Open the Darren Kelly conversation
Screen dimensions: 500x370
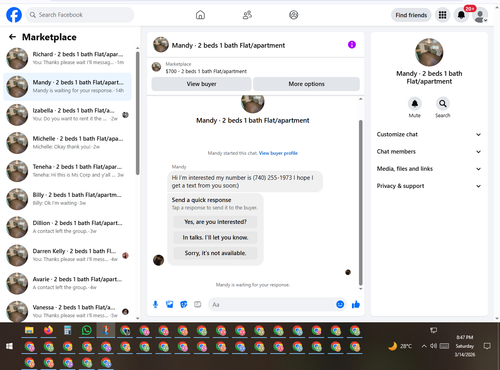coord(67,255)
